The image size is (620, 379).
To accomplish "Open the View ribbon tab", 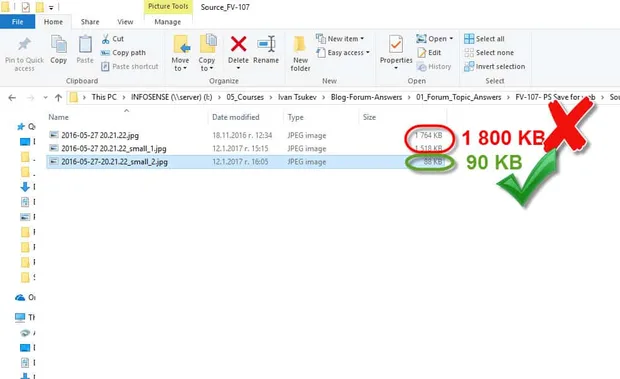I will click(125, 22).
